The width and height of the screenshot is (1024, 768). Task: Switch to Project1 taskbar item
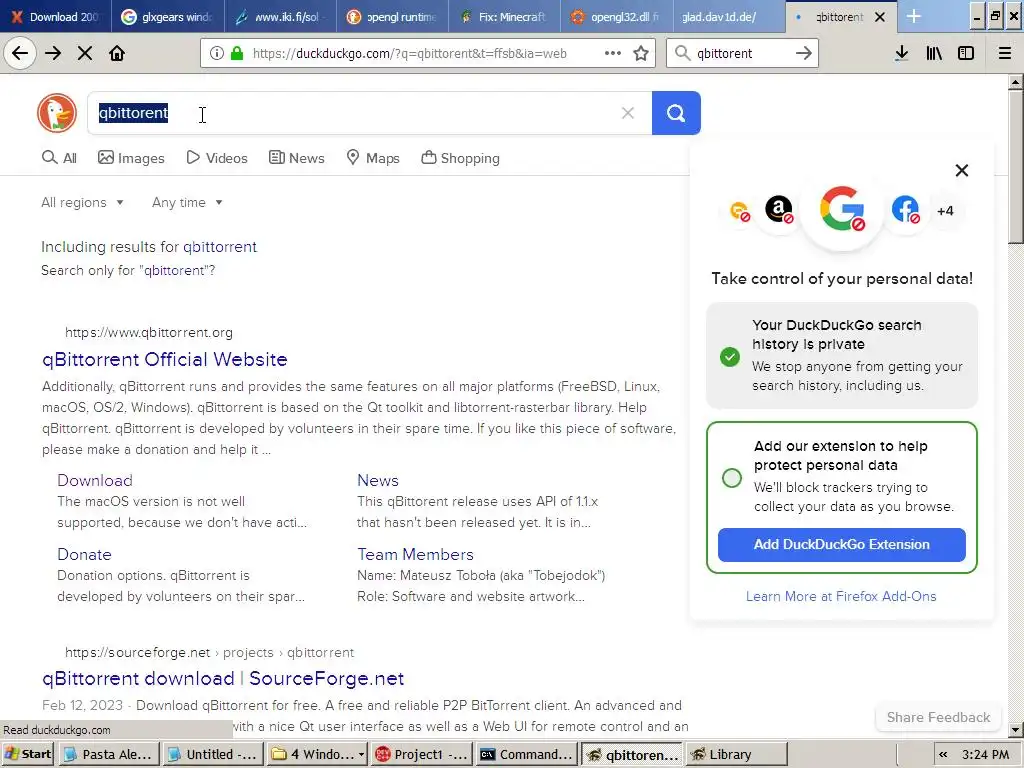[421, 754]
